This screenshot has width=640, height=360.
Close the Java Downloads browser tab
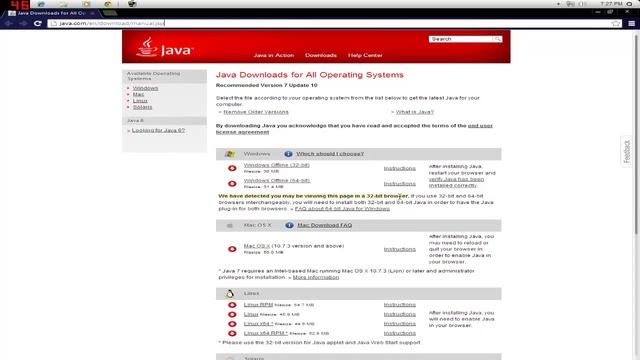tap(93, 13)
